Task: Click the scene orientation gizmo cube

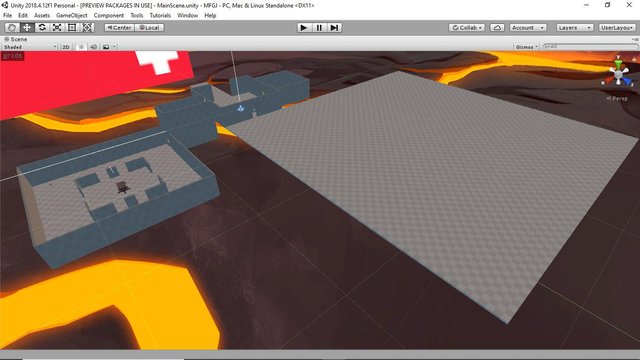Action: point(619,74)
